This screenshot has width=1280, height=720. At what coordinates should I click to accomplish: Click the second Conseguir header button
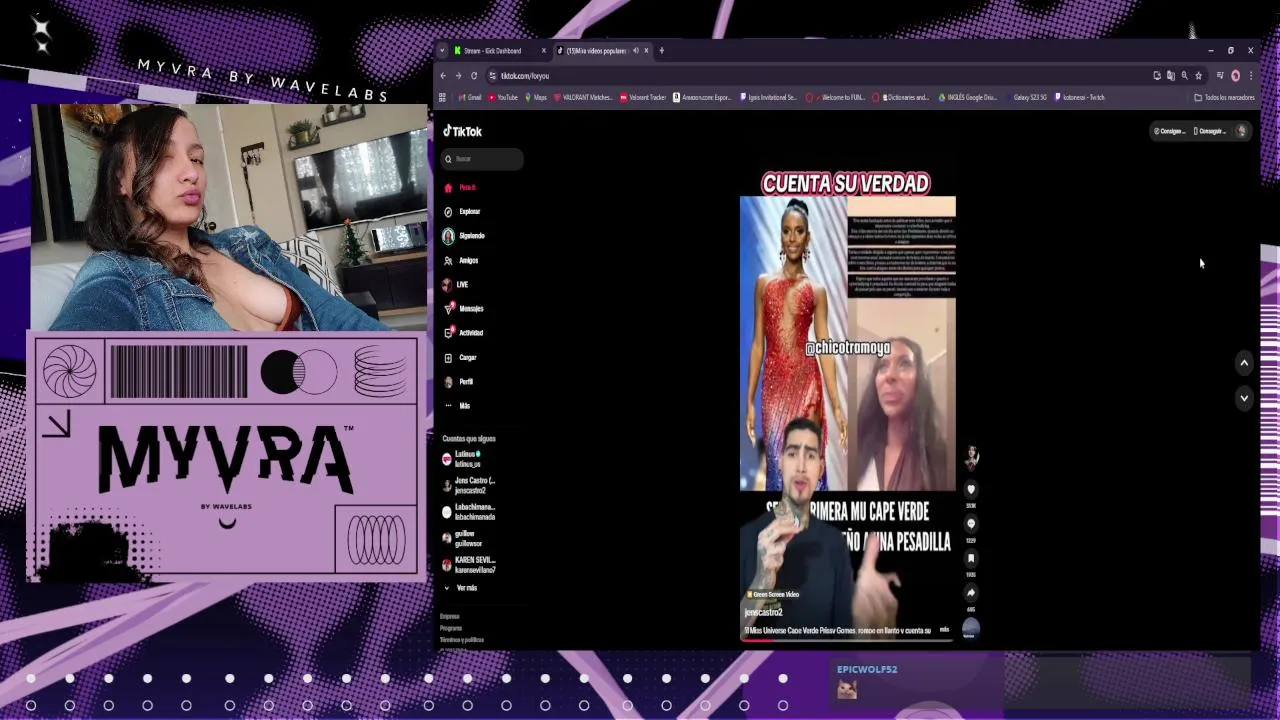pos(1209,131)
